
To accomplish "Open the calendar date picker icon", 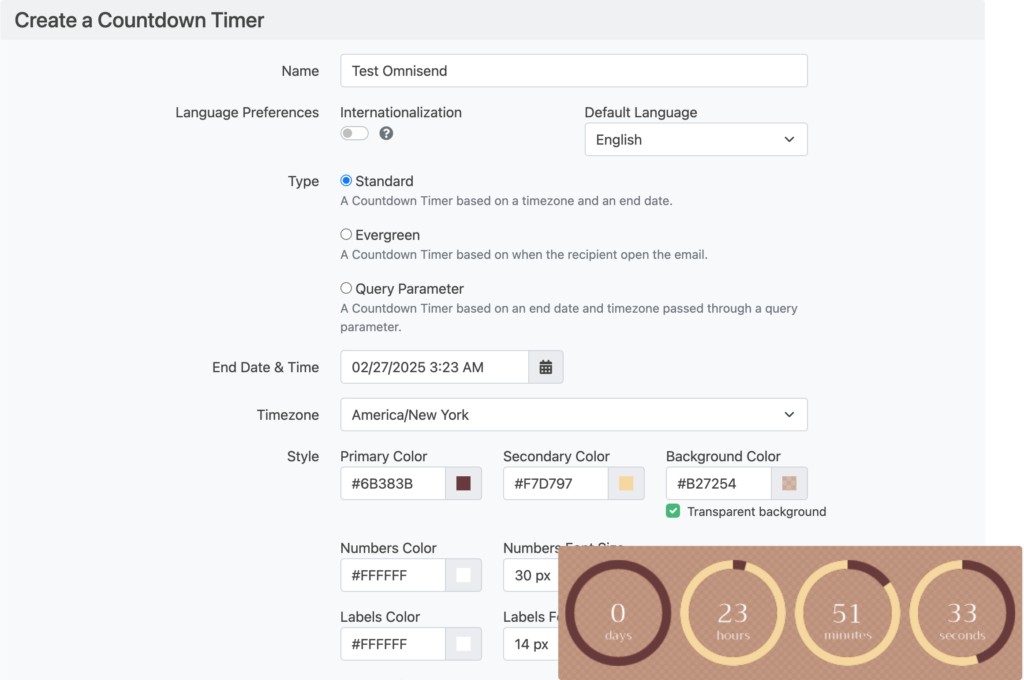I will 545,367.
